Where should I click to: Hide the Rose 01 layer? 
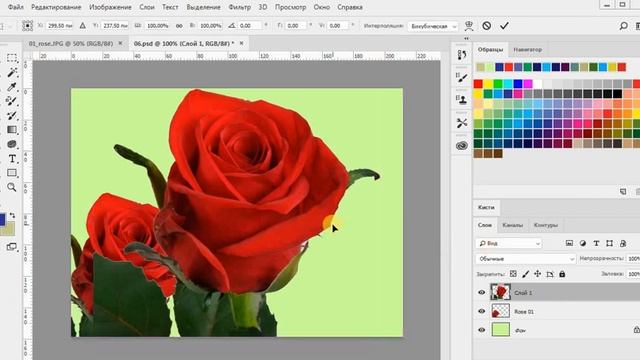point(482,311)
